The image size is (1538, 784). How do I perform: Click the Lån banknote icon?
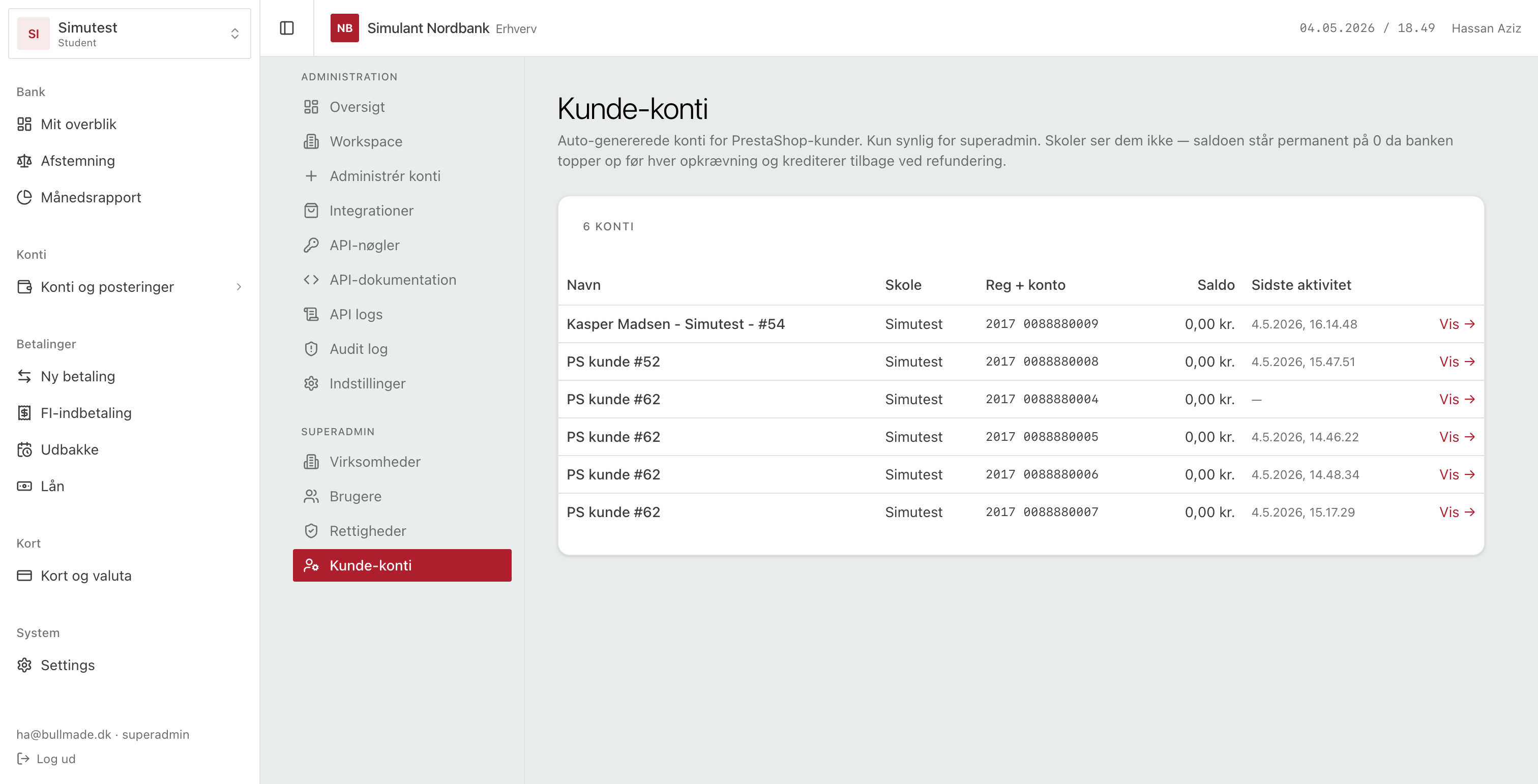point(24,486)
